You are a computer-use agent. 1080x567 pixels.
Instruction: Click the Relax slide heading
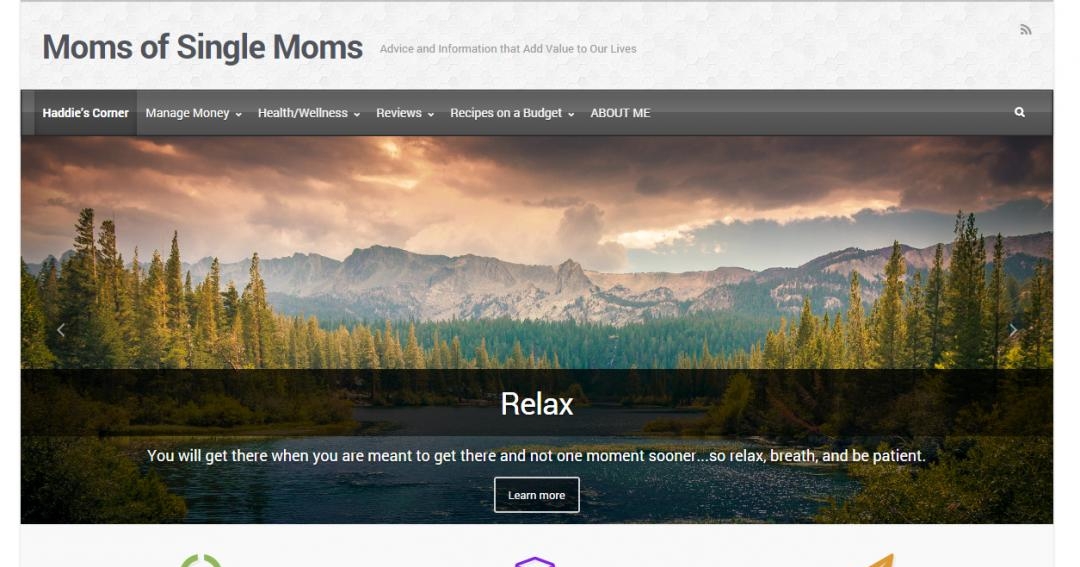(x=537, y=404)
